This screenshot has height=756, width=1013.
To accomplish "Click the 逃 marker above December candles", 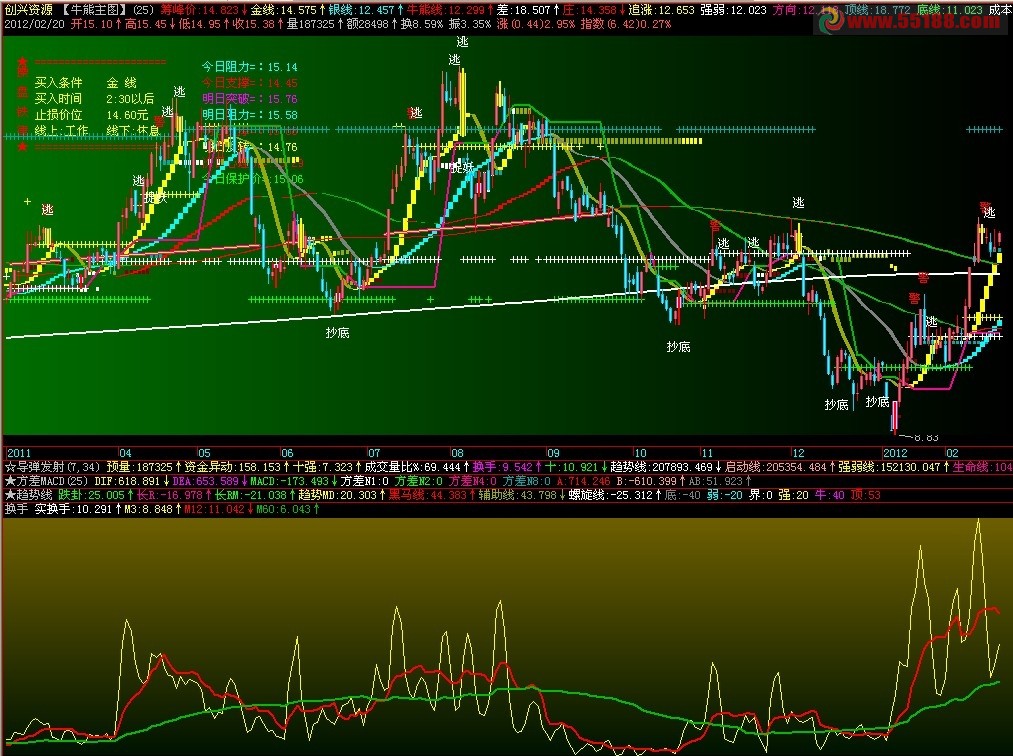I will [x=799, y=203].
